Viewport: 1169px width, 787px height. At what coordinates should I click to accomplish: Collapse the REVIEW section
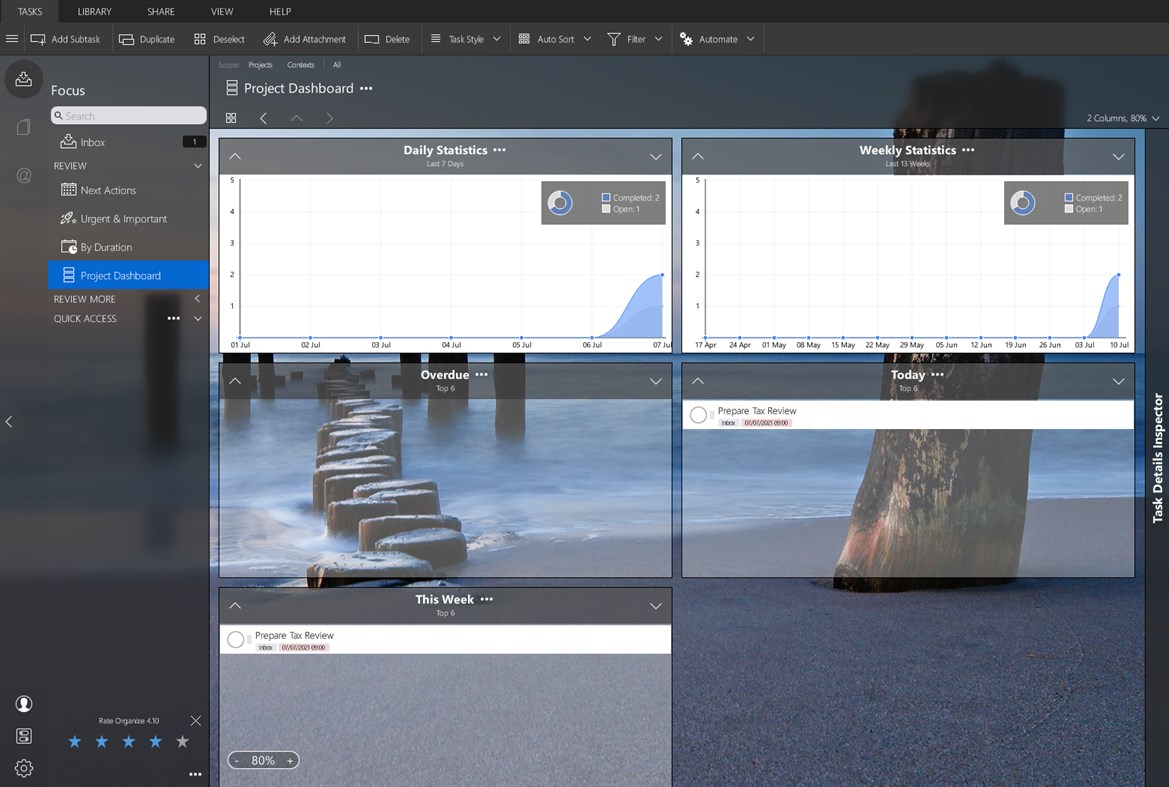[x=198, y=165]
